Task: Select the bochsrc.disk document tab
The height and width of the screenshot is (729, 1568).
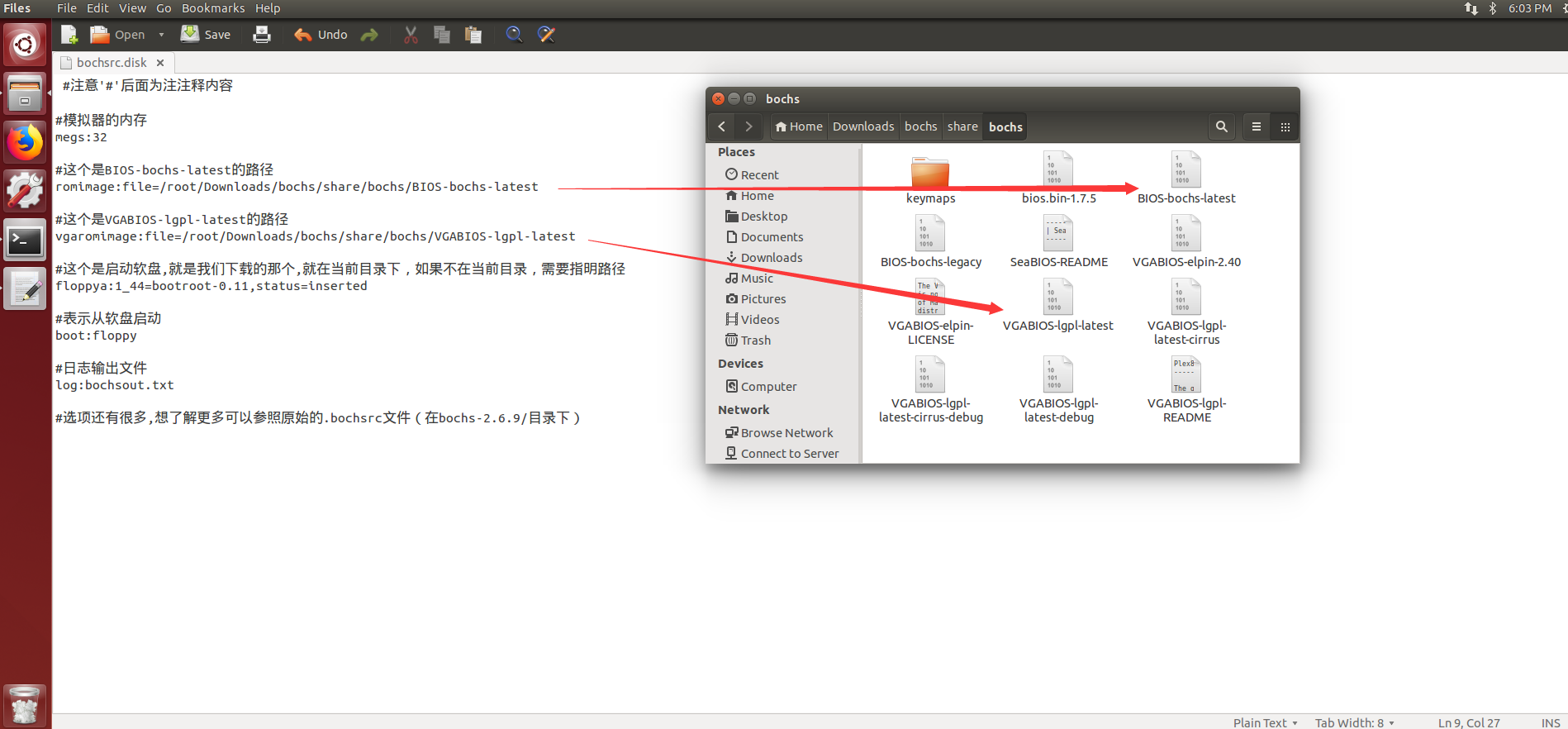Action: coord(112,63)
